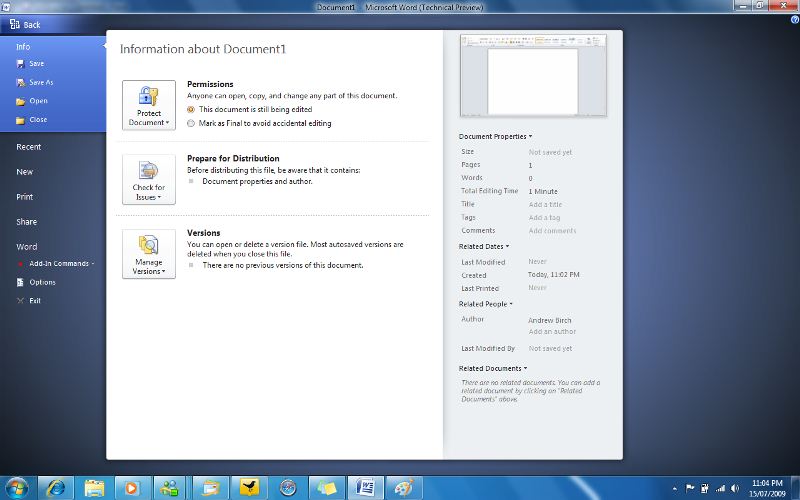Viewport: 800px width, 500px height.
Task: Open the Share tab
Action: [27, 222]
